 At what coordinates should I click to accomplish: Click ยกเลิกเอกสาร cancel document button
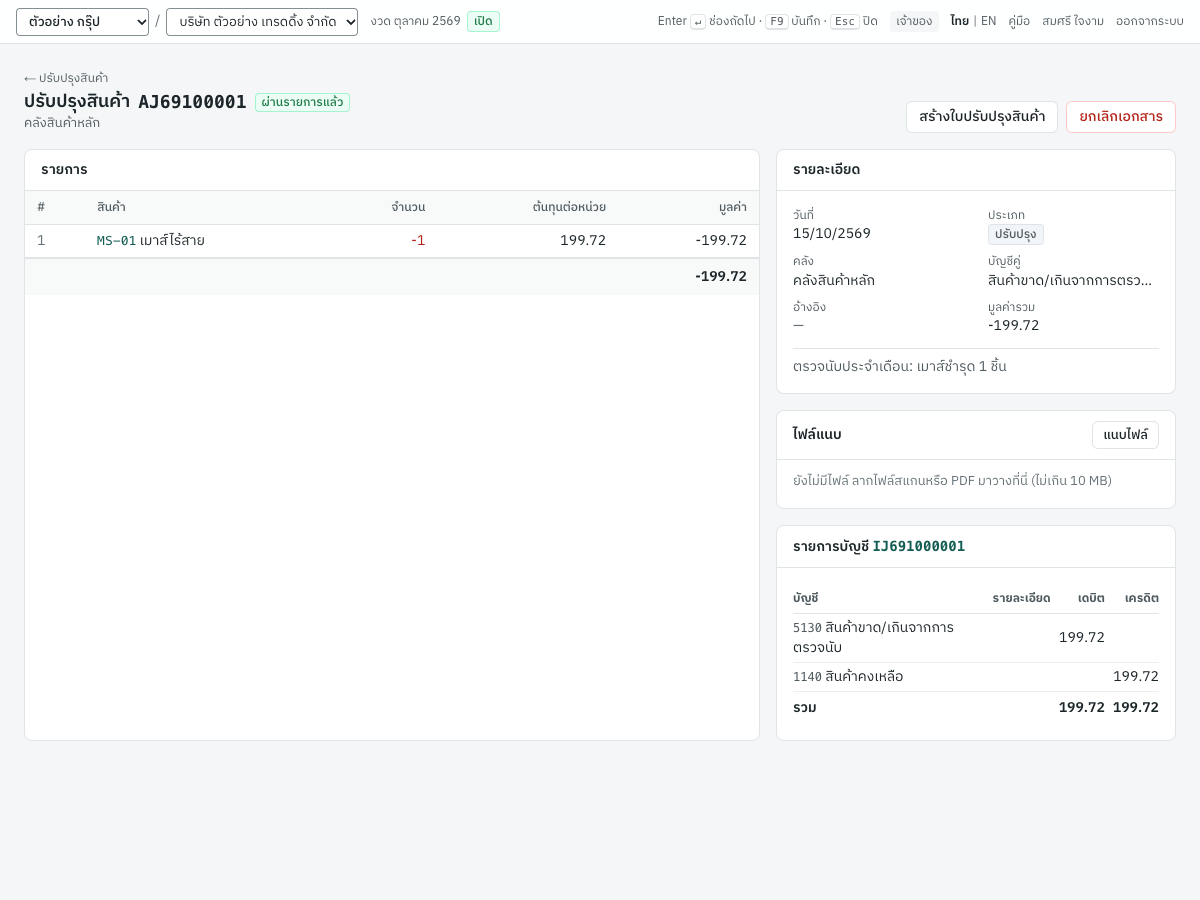[x=1121, y=117]
